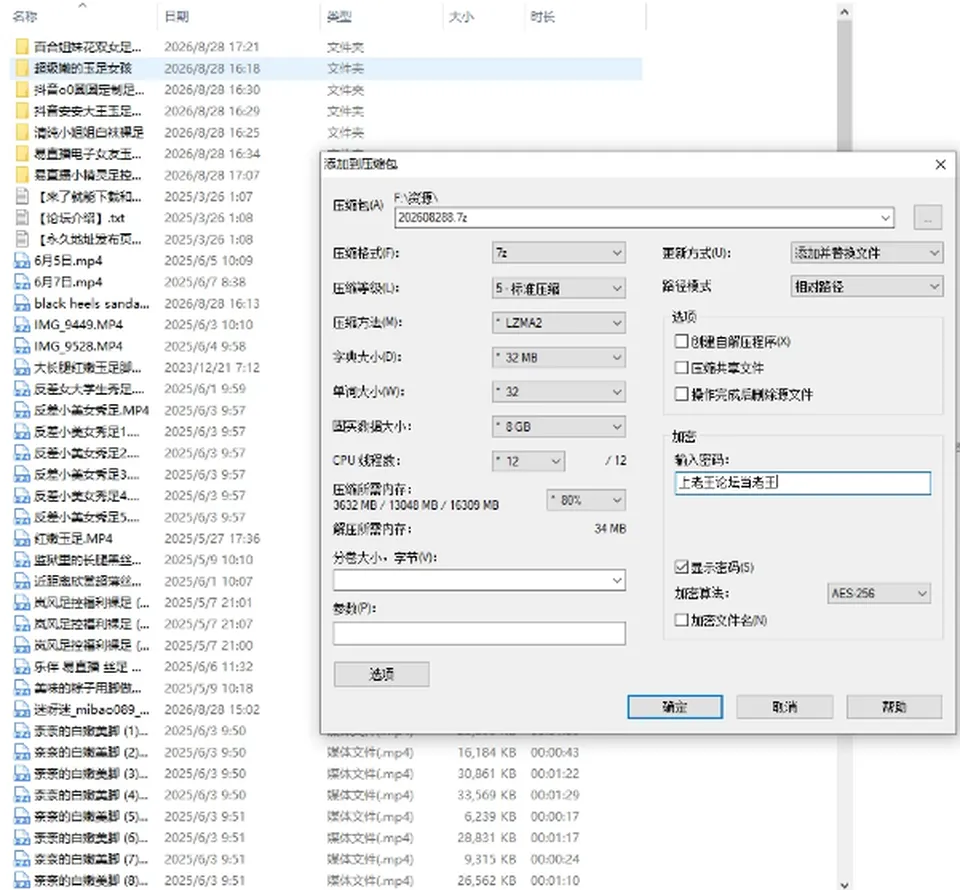Open the 压缩格式 7z dropdown
The image size is (960, 890).
(x=558, y=253)
